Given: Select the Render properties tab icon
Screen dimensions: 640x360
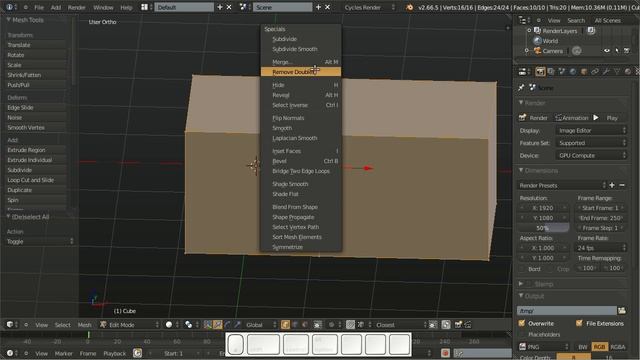Looking at the screenshot, I should [540, 72].
